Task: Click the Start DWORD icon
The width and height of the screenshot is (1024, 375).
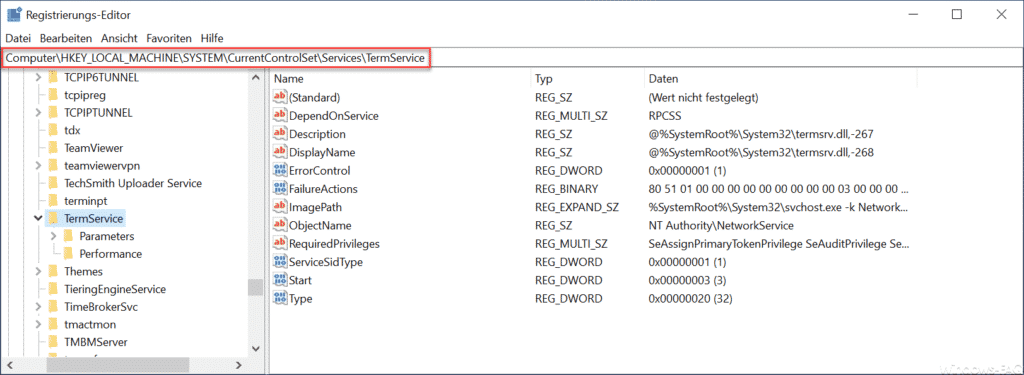Action: tap(280, 280)
